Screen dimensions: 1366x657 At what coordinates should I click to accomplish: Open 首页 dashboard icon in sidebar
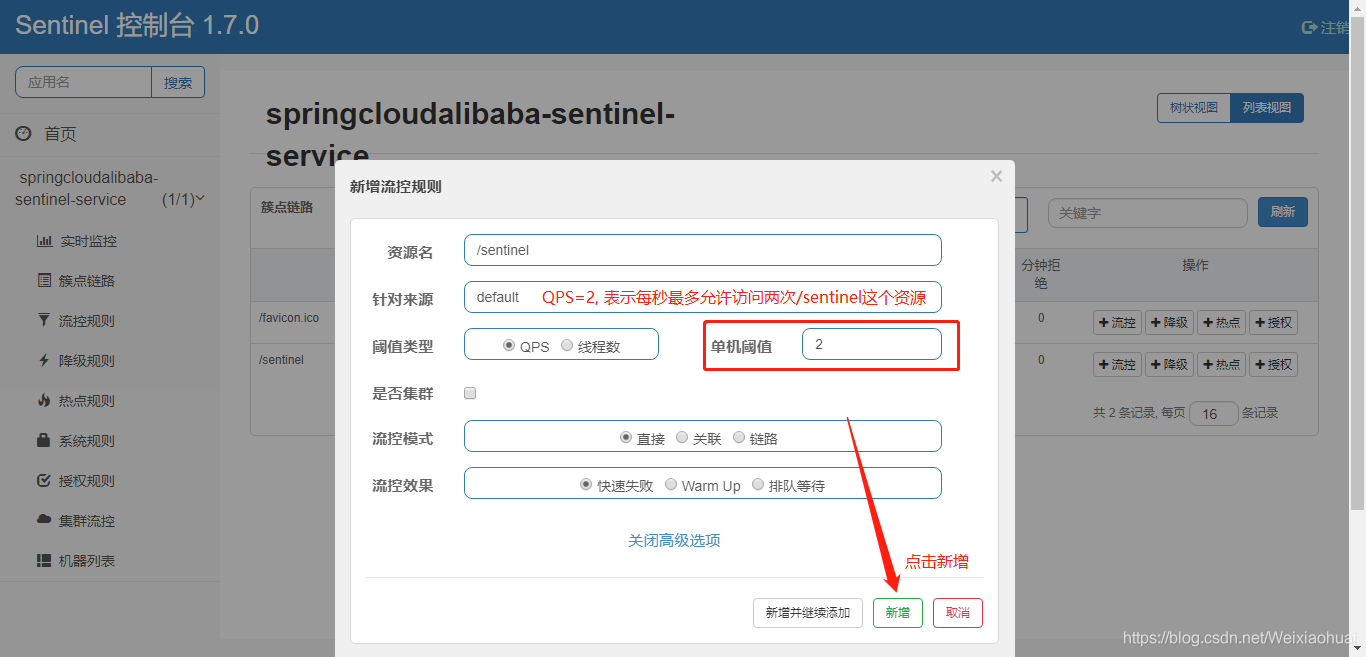[23, 134]
